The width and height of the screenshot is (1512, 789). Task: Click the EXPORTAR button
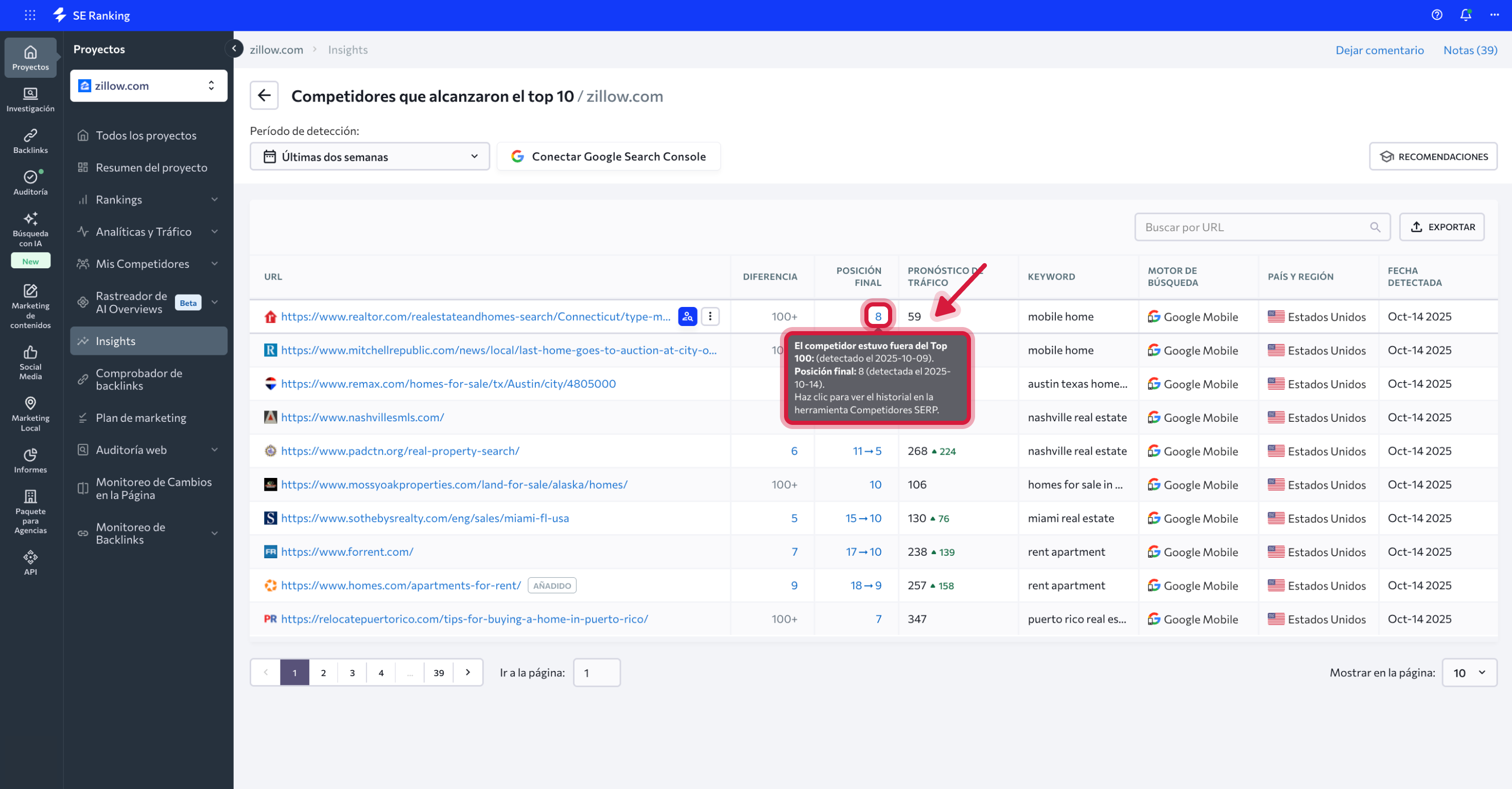pos(1441,227)
